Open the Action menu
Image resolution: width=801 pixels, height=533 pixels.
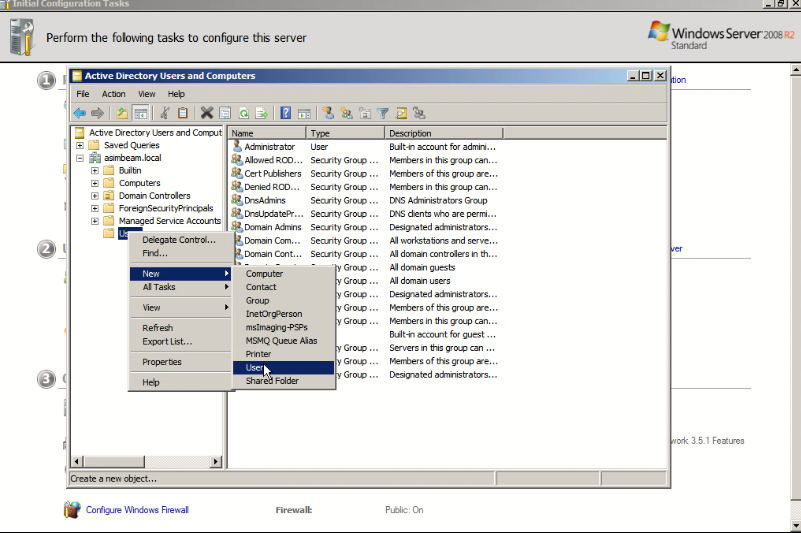click(x=113, y=94)
